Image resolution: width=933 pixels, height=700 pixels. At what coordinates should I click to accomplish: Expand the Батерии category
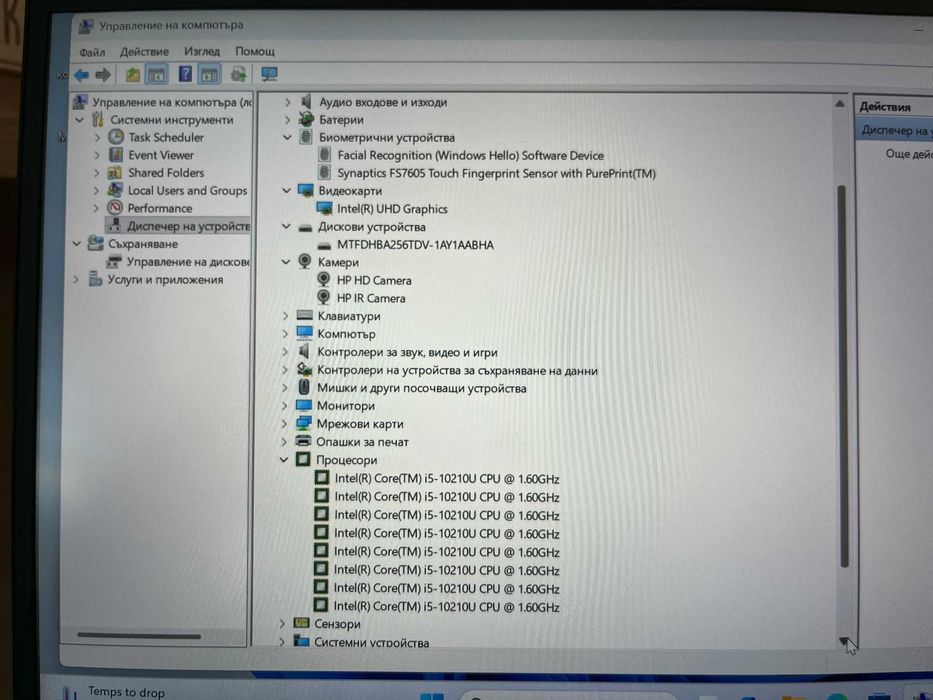click(288, 120)
